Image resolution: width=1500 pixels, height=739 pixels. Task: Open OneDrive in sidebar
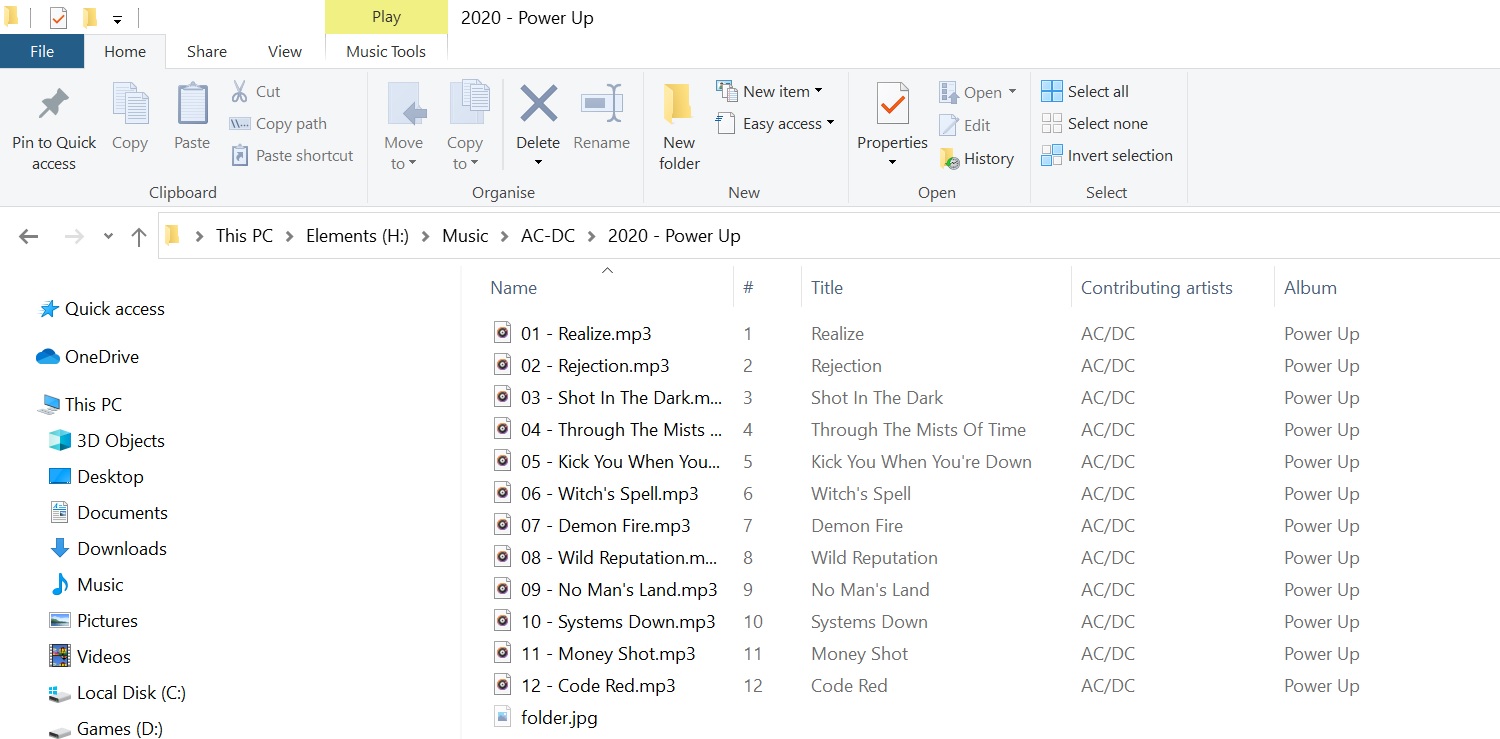pyautogui.click(x=87, y=357)
